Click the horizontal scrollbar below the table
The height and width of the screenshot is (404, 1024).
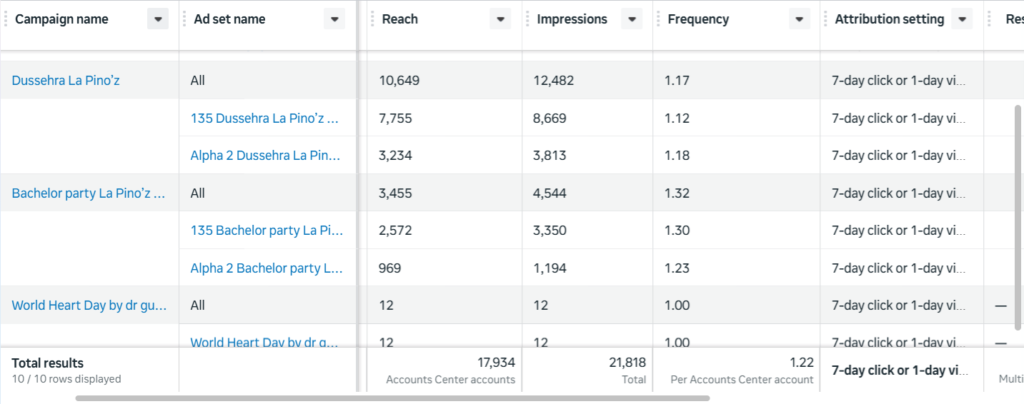click(392, 398)
